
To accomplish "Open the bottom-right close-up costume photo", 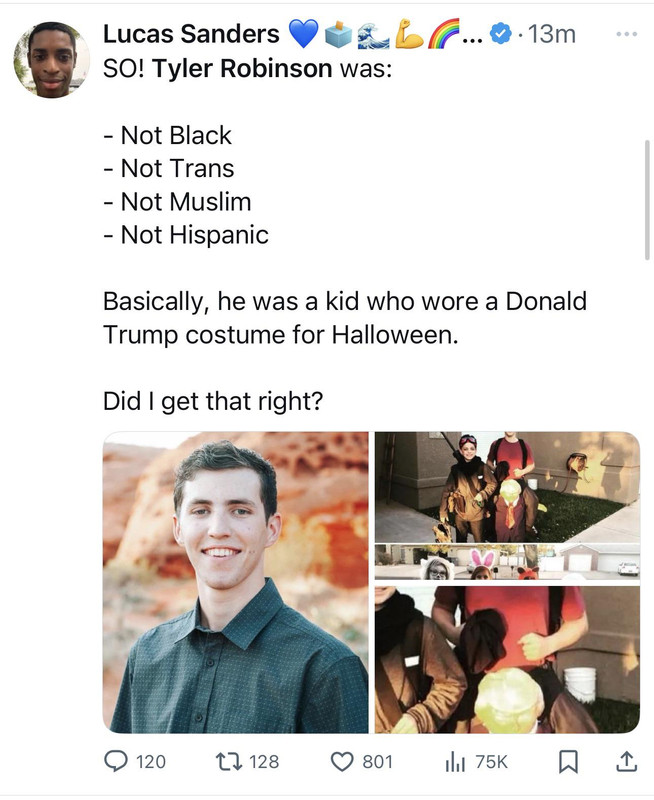I will pos(507,660).
